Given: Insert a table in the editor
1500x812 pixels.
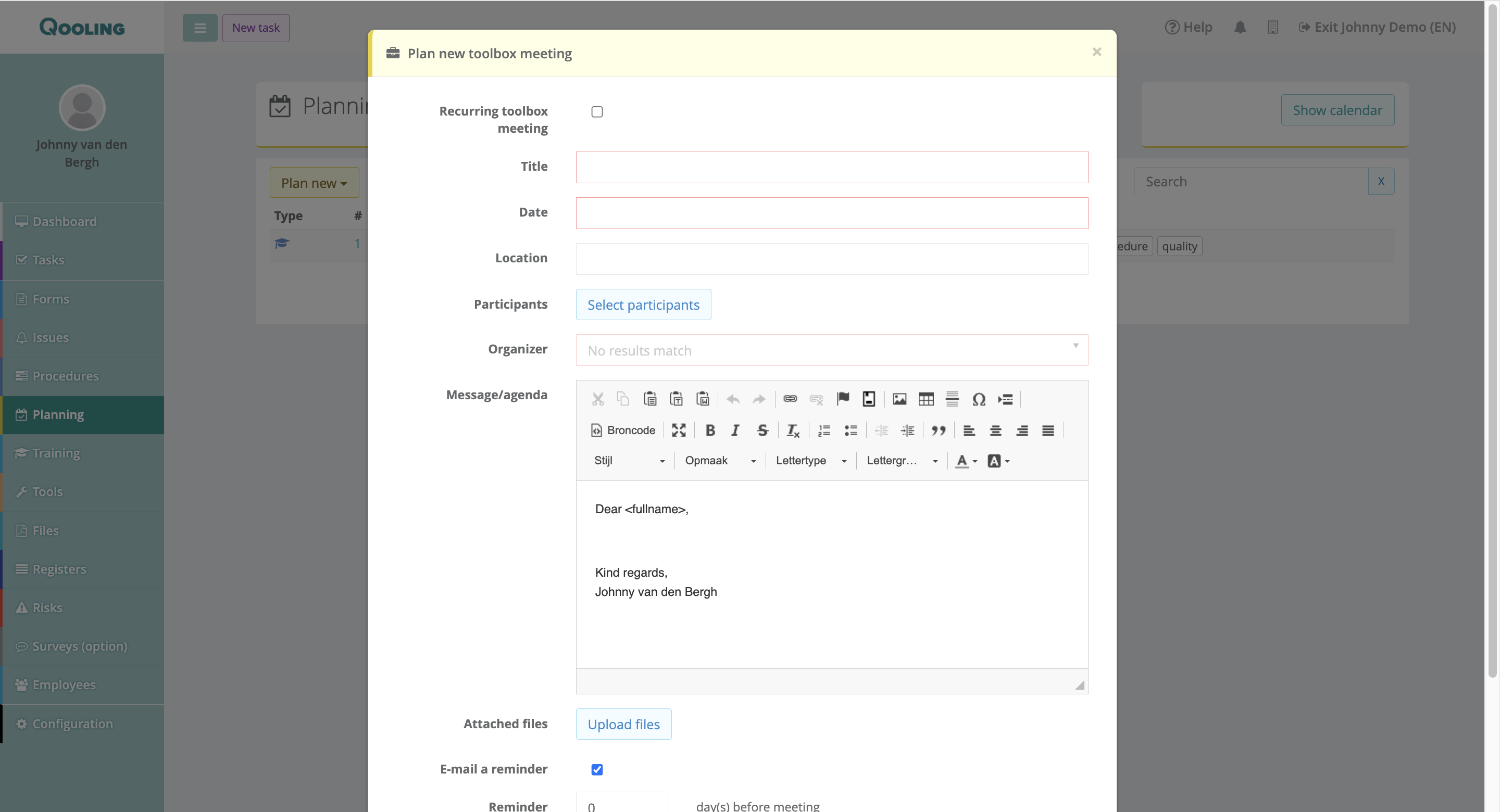Looking at the screenshot, I should click(926, 399).
